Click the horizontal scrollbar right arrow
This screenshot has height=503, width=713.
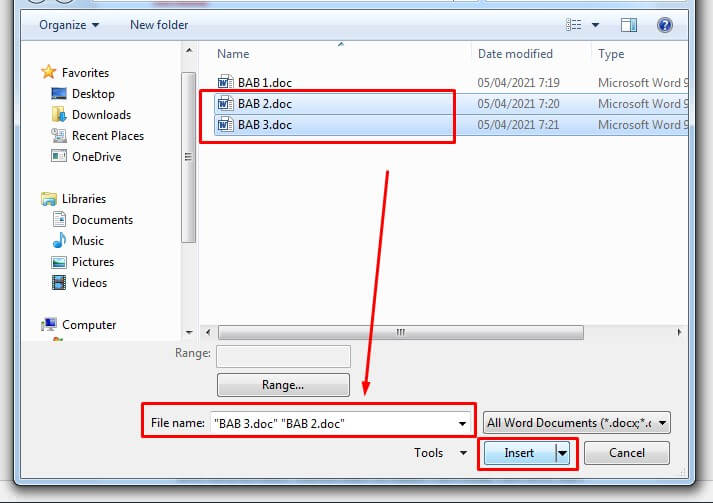(679, 332)
